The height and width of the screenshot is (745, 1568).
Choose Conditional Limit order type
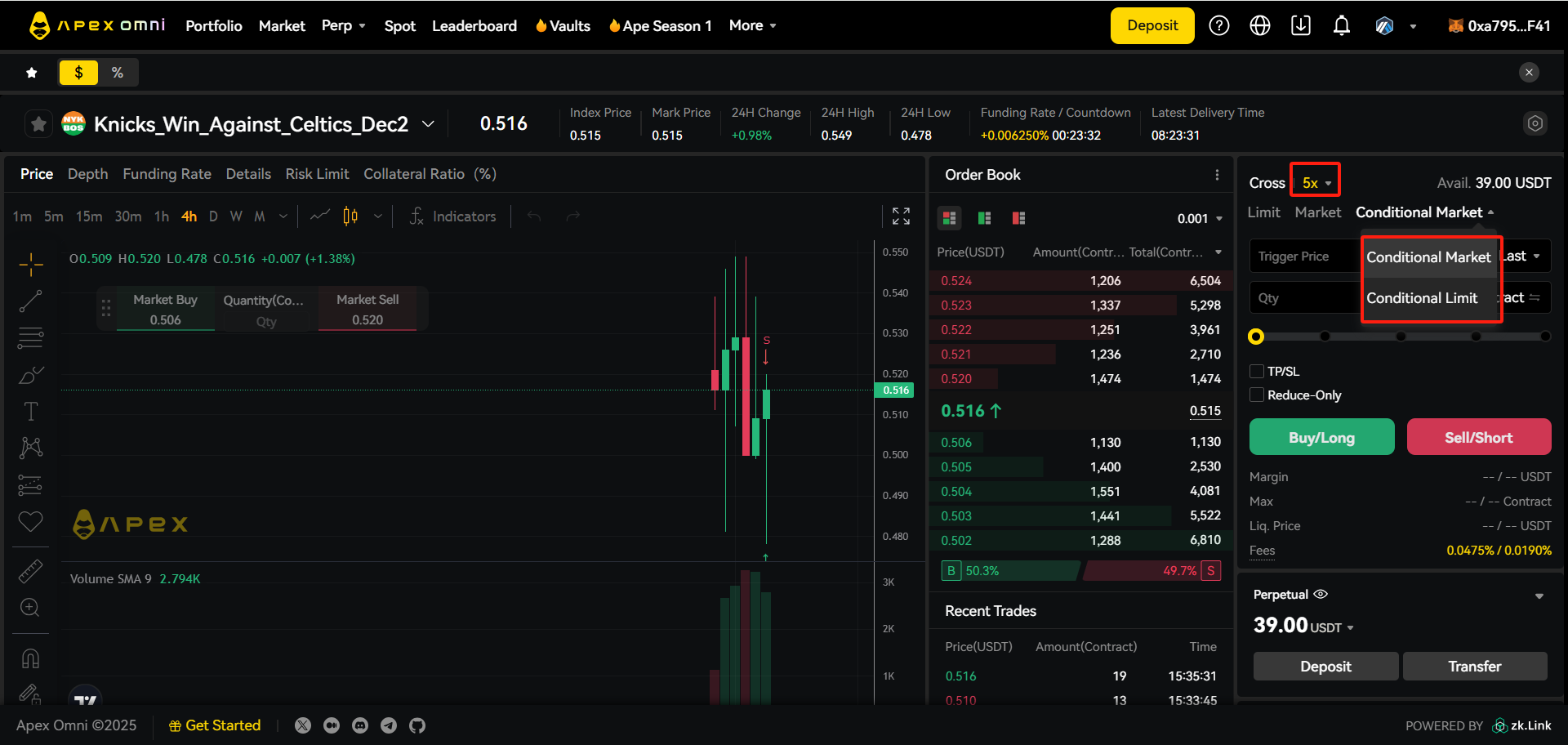point(1422,298)
